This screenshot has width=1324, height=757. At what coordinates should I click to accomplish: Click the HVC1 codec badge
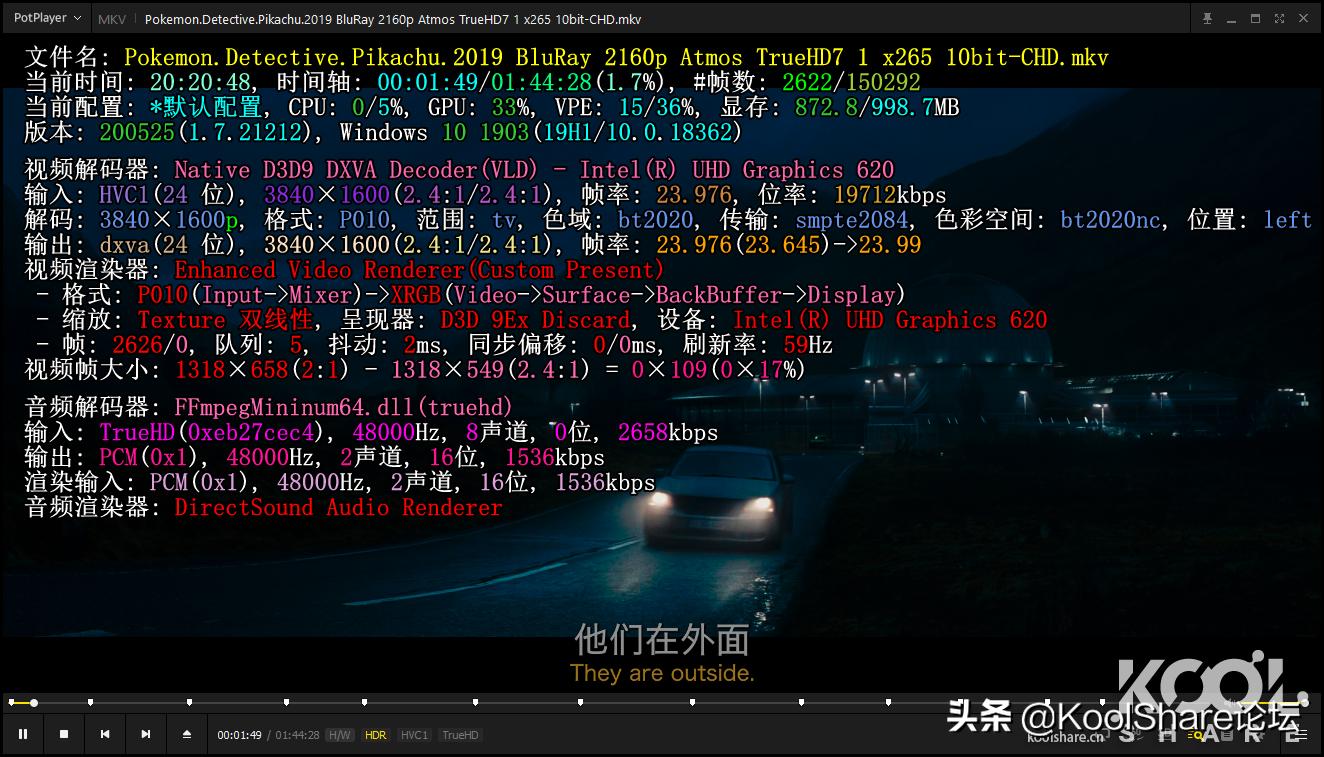(414, 734)
